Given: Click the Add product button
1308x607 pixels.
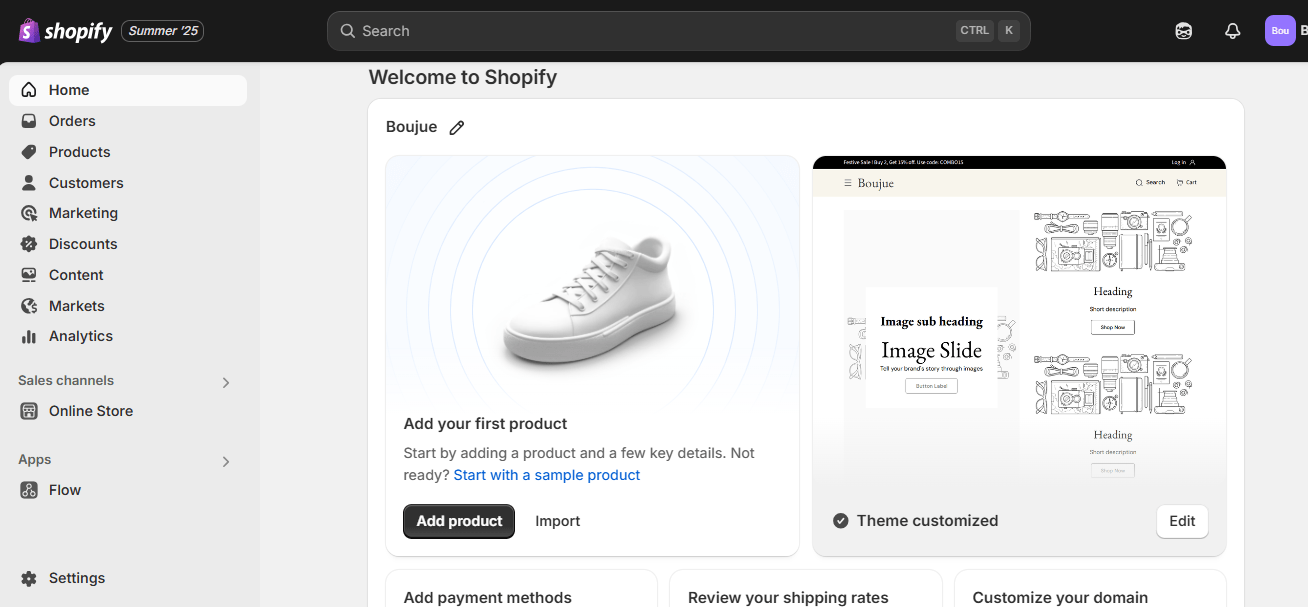Looking at the screenshot, I should (458, 521).
